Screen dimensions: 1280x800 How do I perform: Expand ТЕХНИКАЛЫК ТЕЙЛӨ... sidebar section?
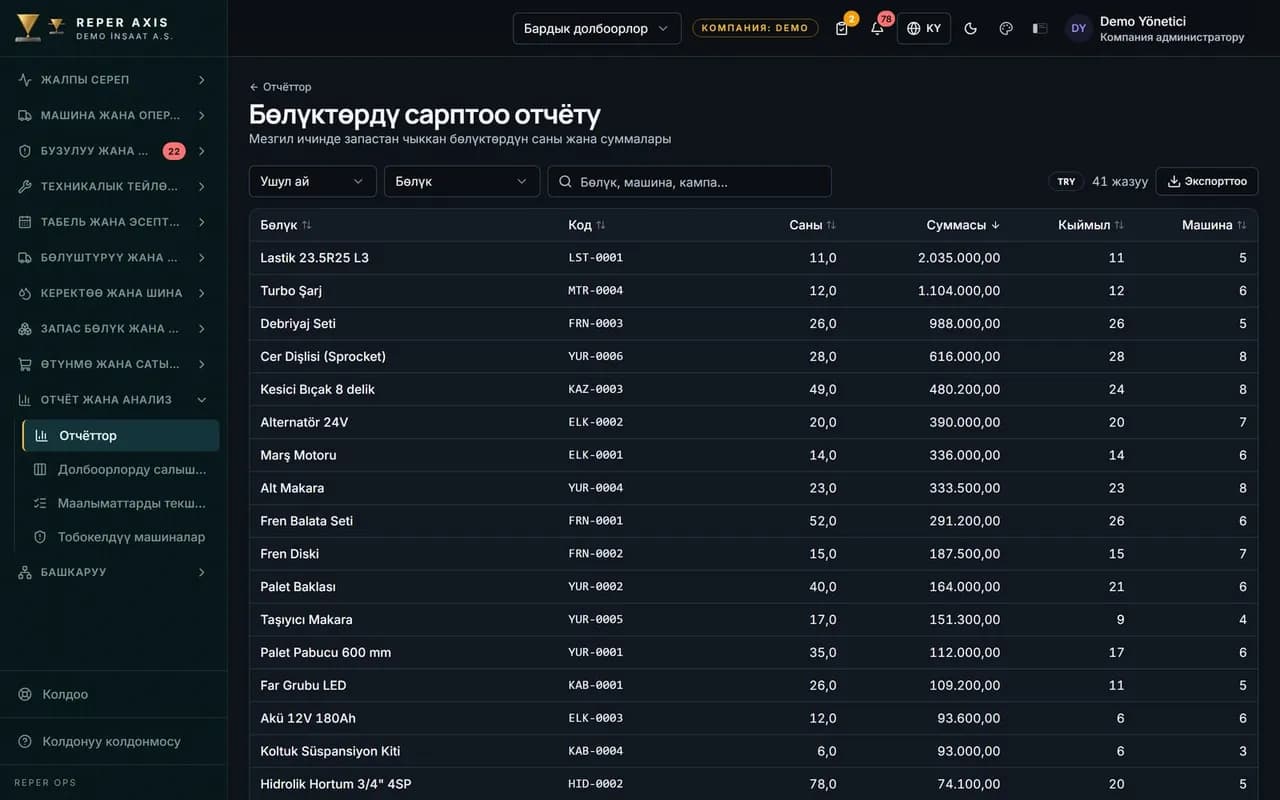pos(113,186)
